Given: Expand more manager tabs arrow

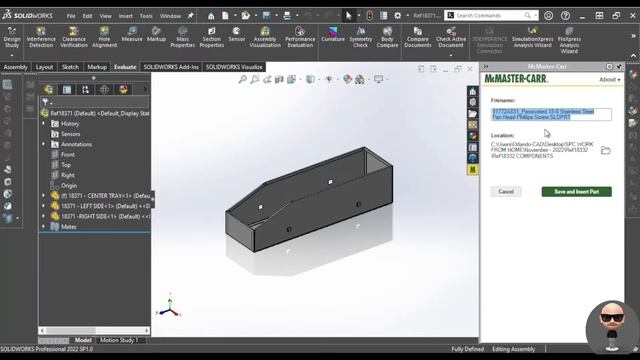Looking at the screenshot, I should [x=144, y=89].
